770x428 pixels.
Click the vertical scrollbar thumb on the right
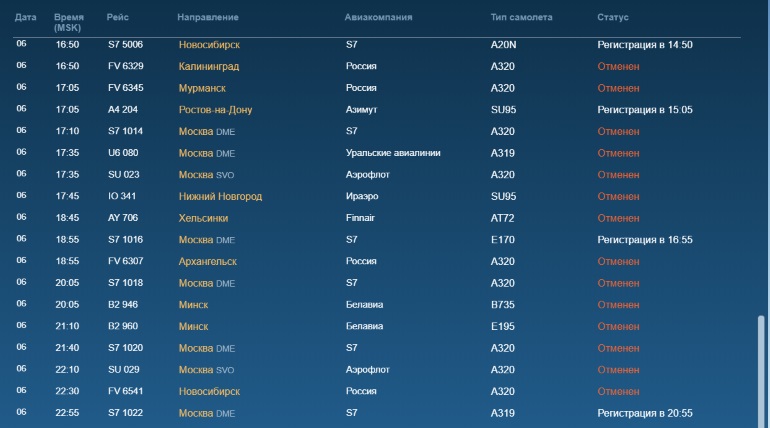tap(761, 372)
